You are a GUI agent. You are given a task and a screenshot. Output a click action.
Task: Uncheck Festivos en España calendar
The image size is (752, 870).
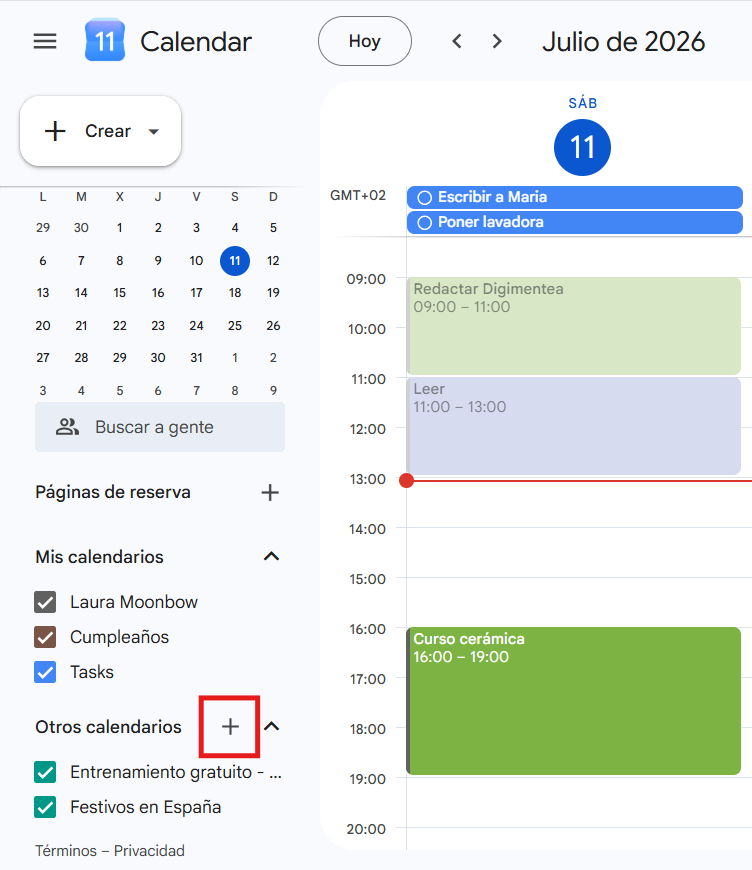coord(45,807)
